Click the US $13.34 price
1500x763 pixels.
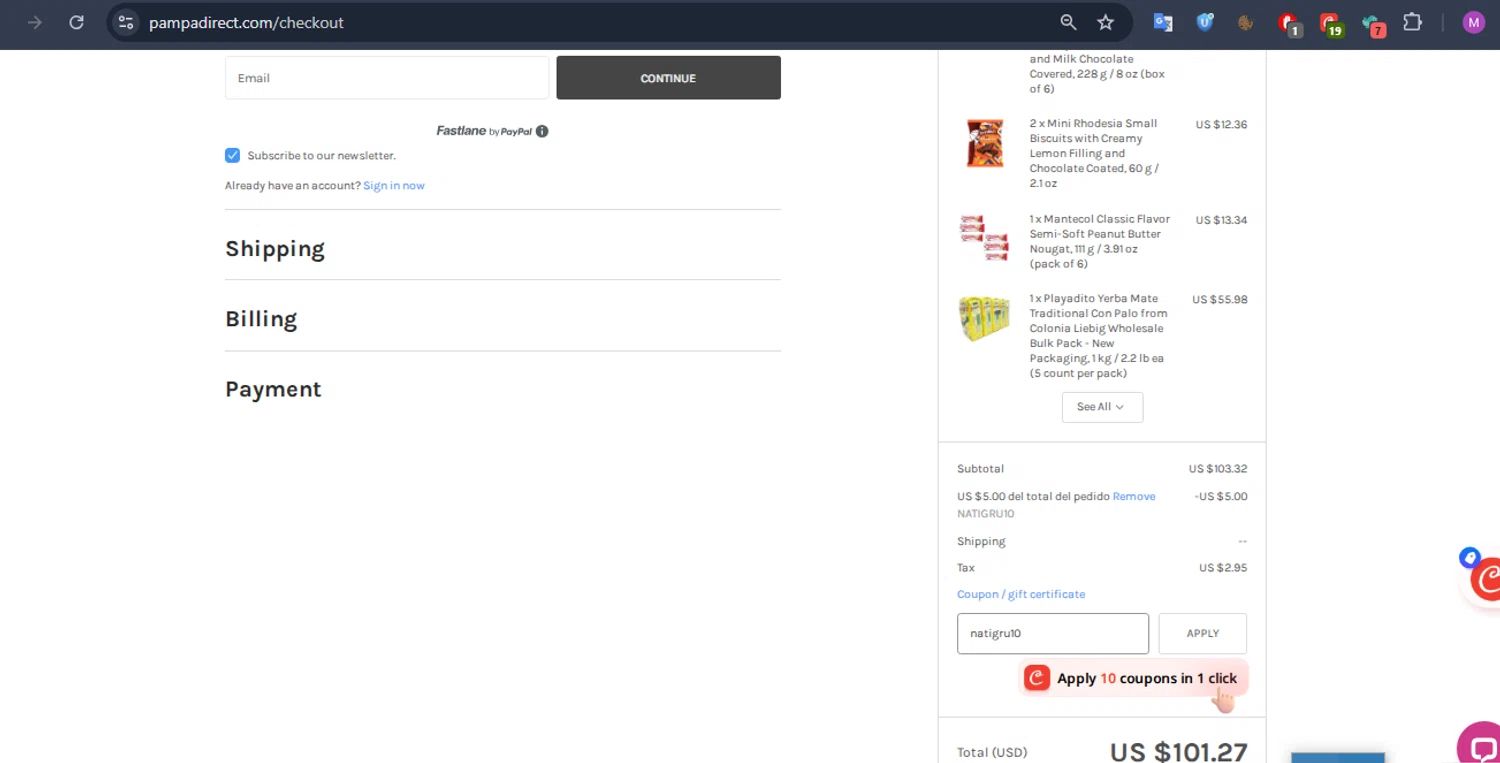tap(1221, 220)
